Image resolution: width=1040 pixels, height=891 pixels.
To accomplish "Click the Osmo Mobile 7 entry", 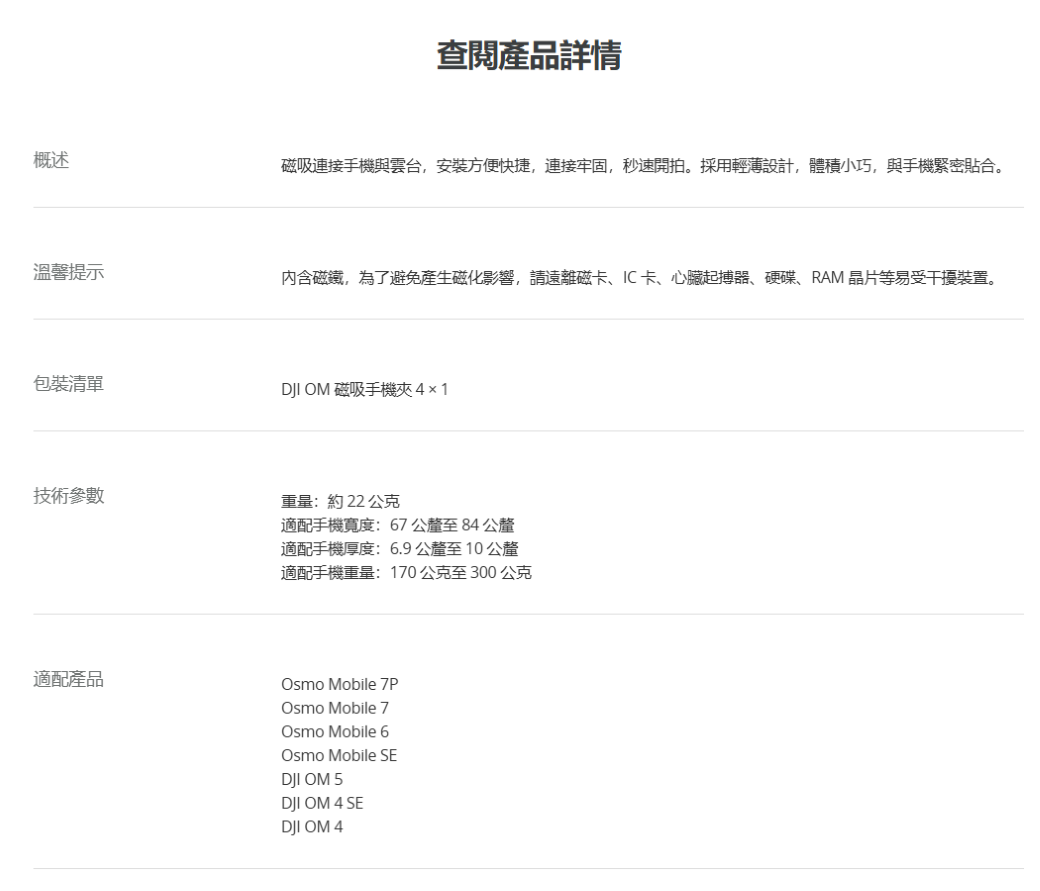I will coord(335,708).
